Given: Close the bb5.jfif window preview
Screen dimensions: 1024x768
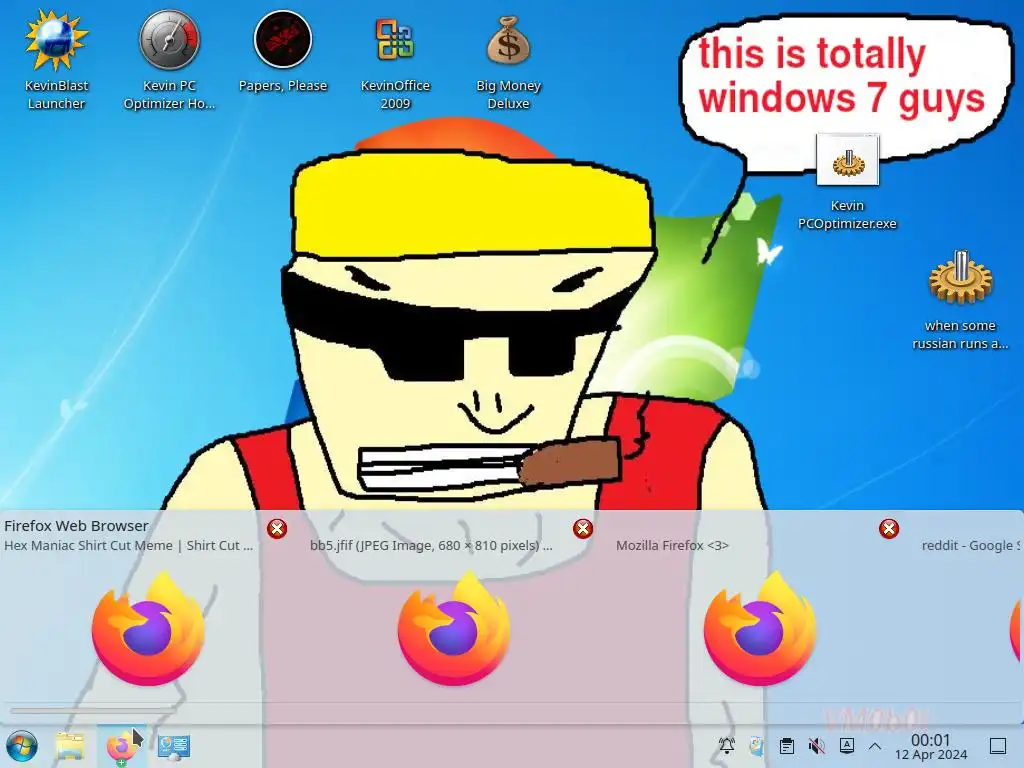Looking at the screenshot, I should pos(583,528).
